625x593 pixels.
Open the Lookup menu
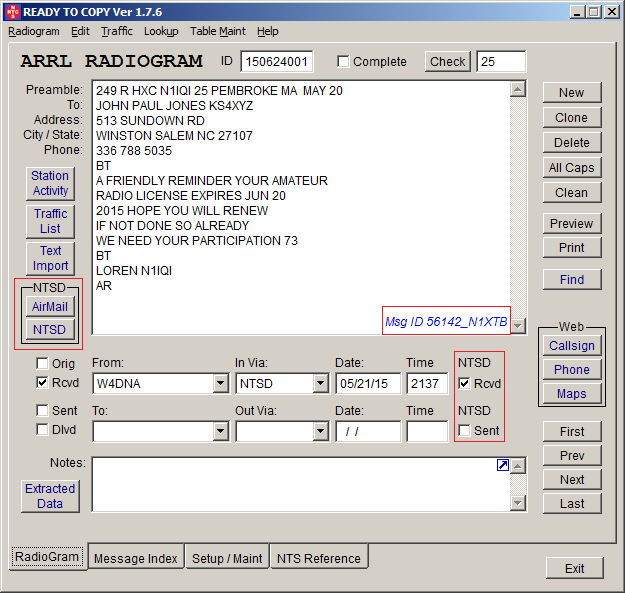(161, 31)
